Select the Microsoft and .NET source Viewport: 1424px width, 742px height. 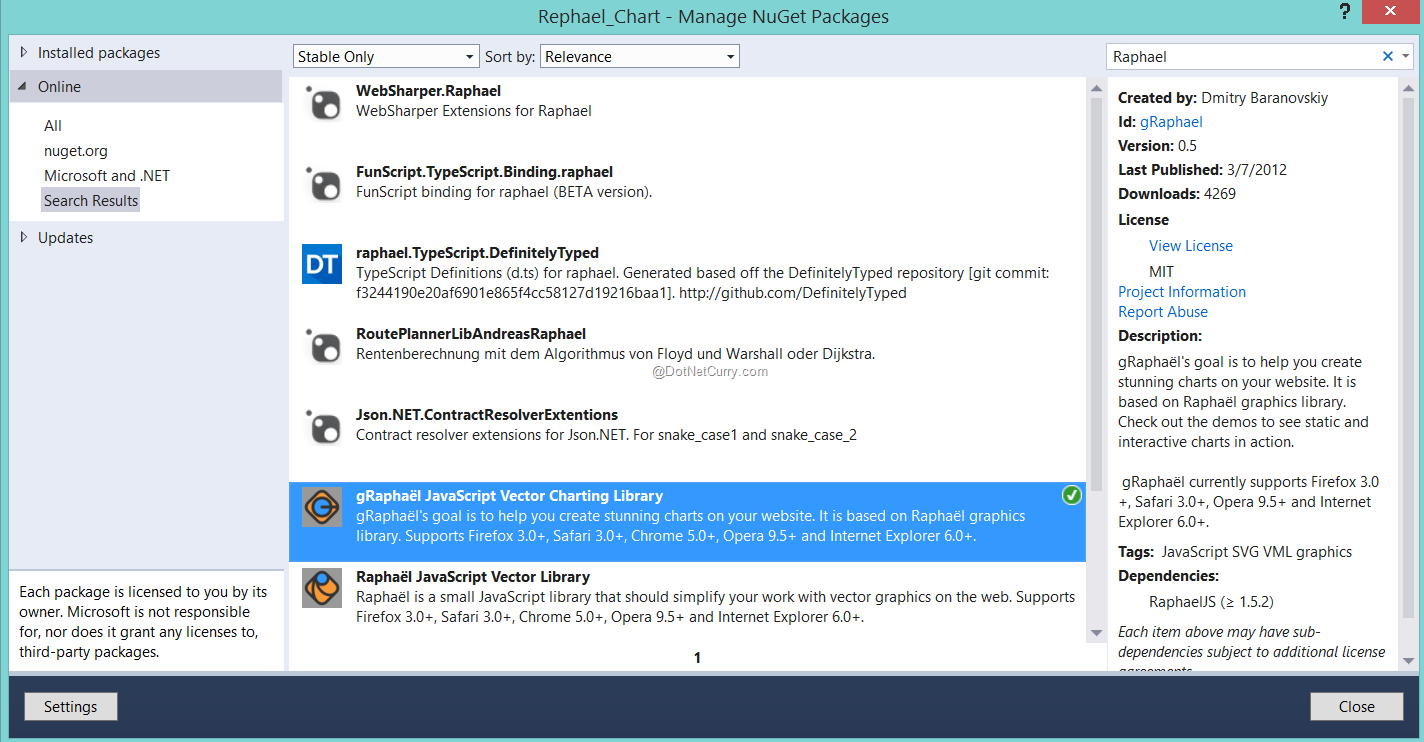pos(107,175)
